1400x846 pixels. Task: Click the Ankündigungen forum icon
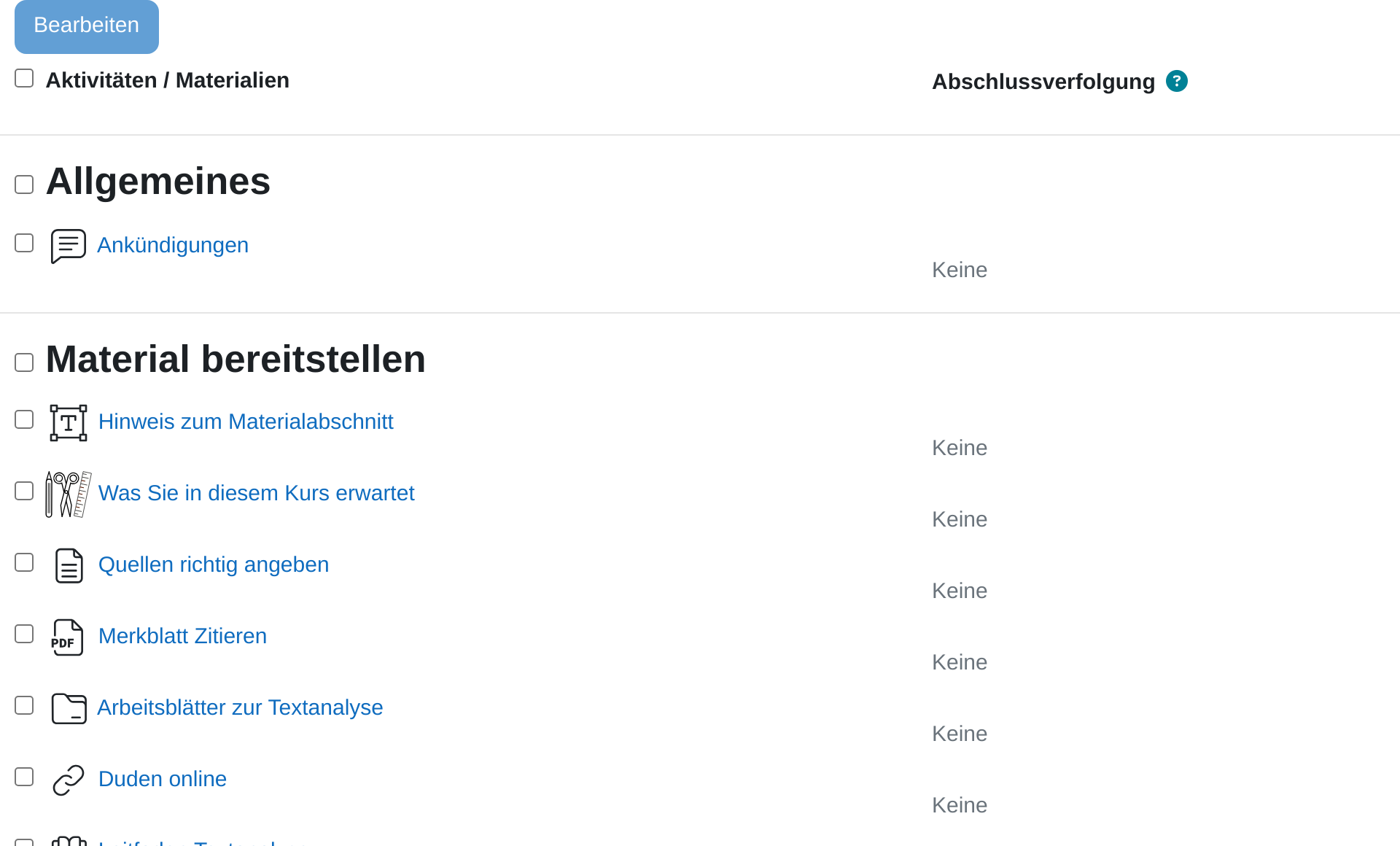click(x=69, y=246)
